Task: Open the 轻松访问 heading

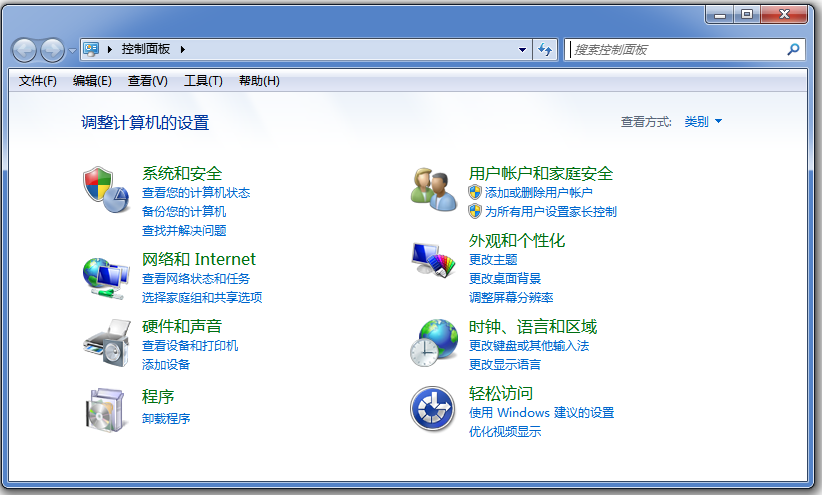Action: coord(501,393)
